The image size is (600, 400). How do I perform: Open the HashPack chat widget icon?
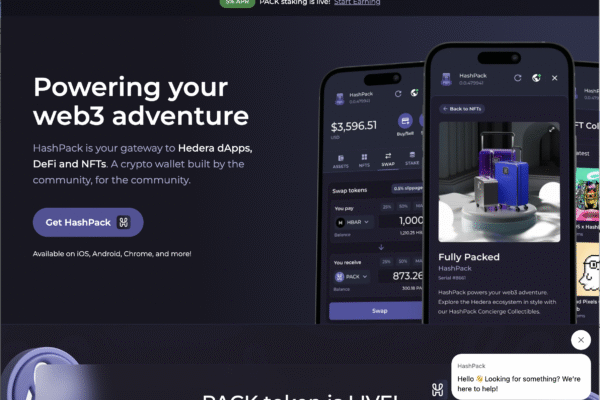click(x=437, y=390)
